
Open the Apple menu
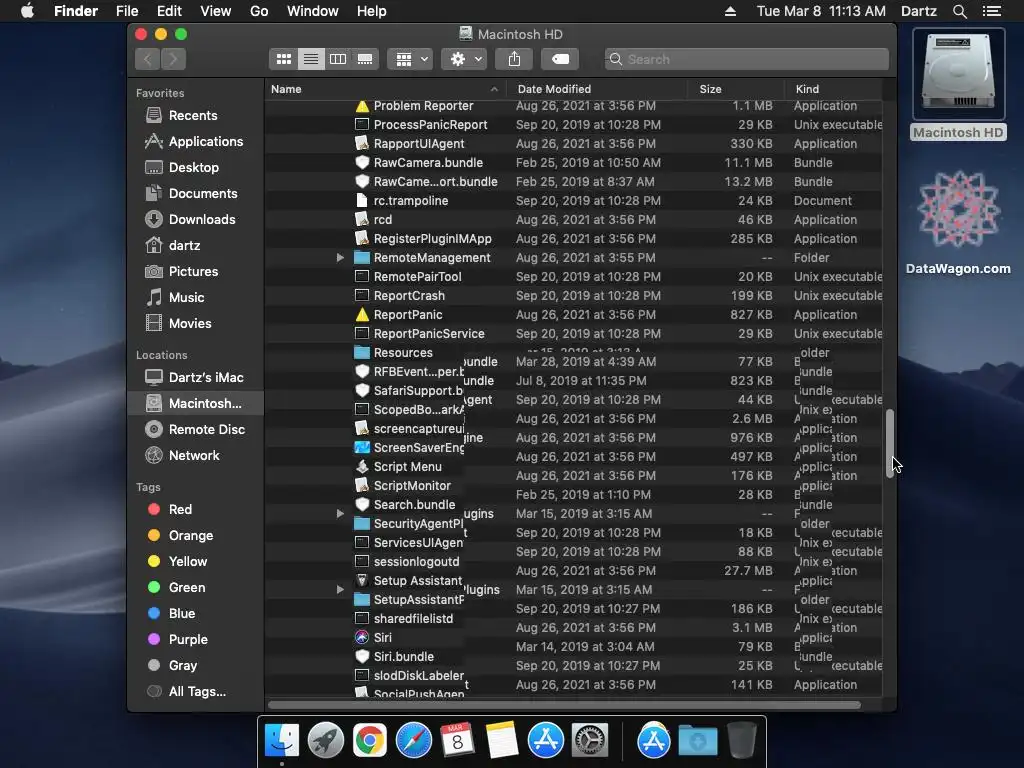[27, 11]
